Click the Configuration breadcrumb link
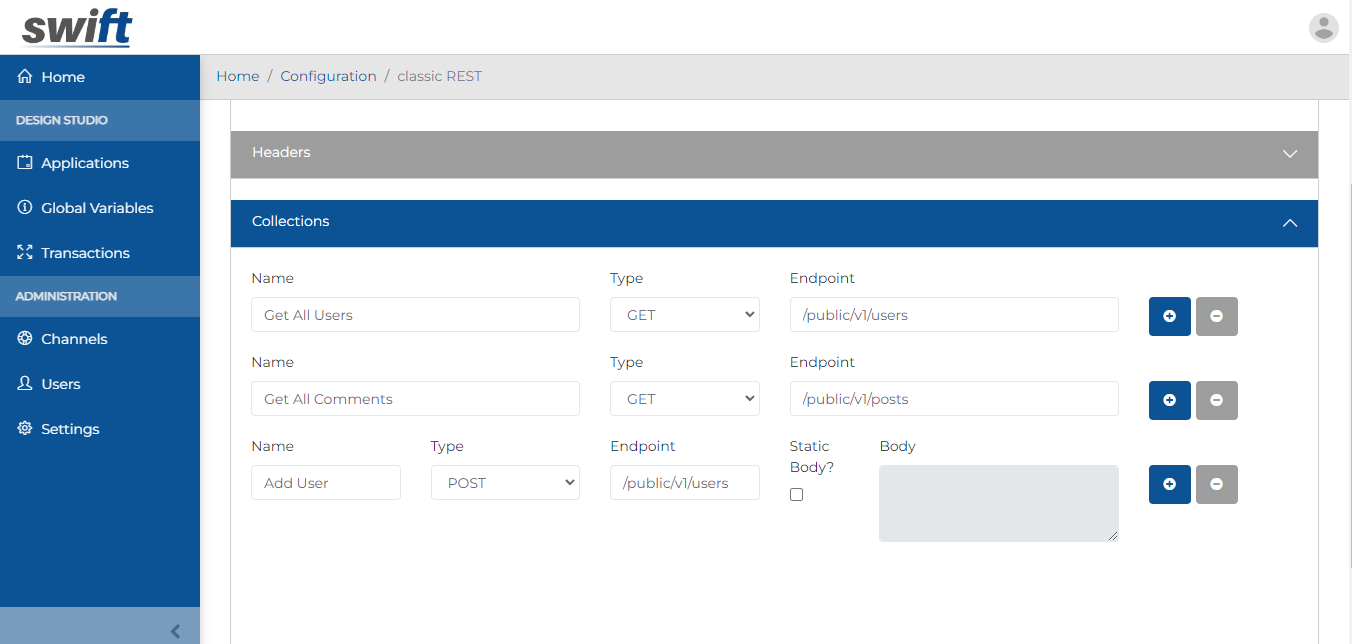This screenshot has width=1352, height=644. coord(328,76)
